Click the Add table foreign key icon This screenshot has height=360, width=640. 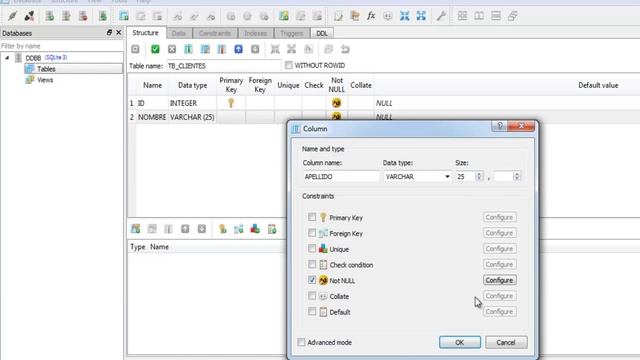(239, 229)
